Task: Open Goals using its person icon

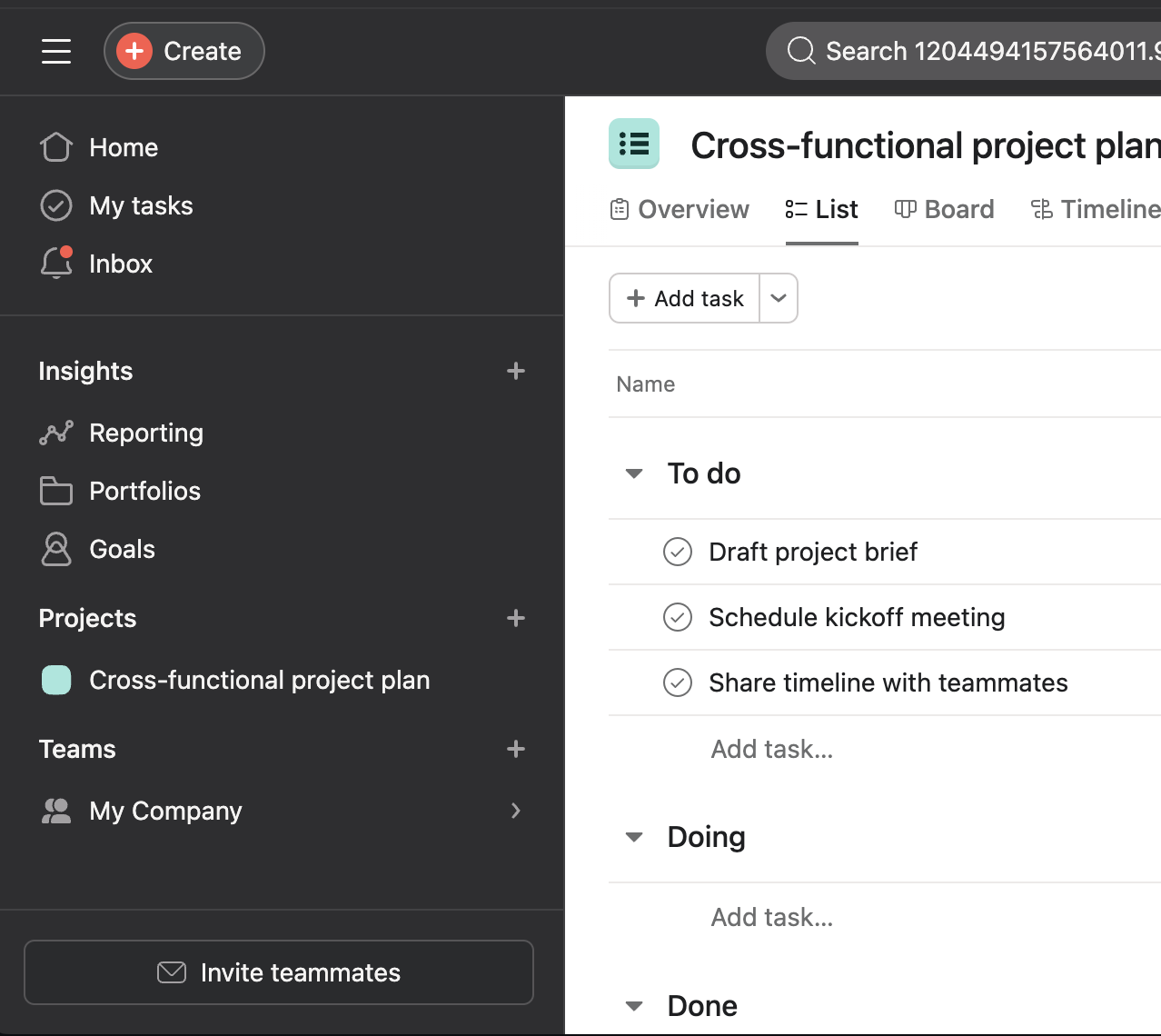Action: (x=56, y=550)
